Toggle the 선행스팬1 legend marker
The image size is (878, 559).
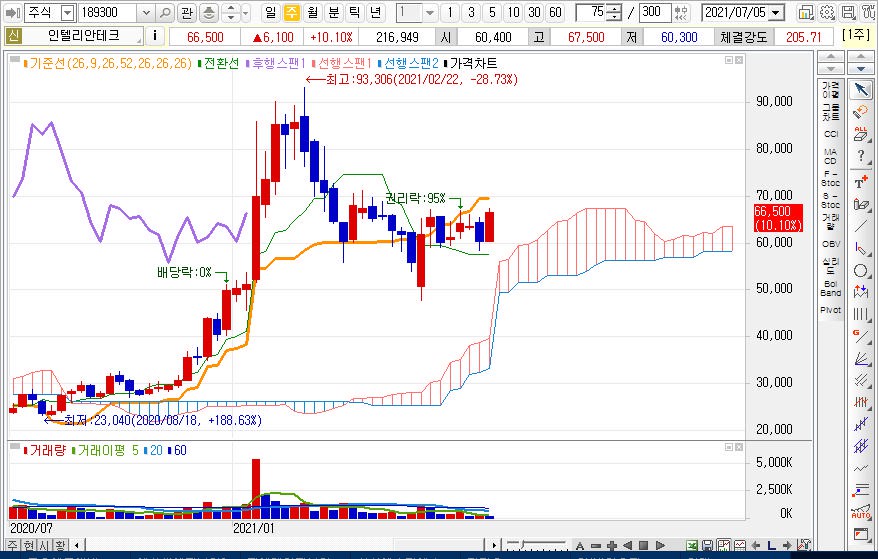click(x=314, y=63)
